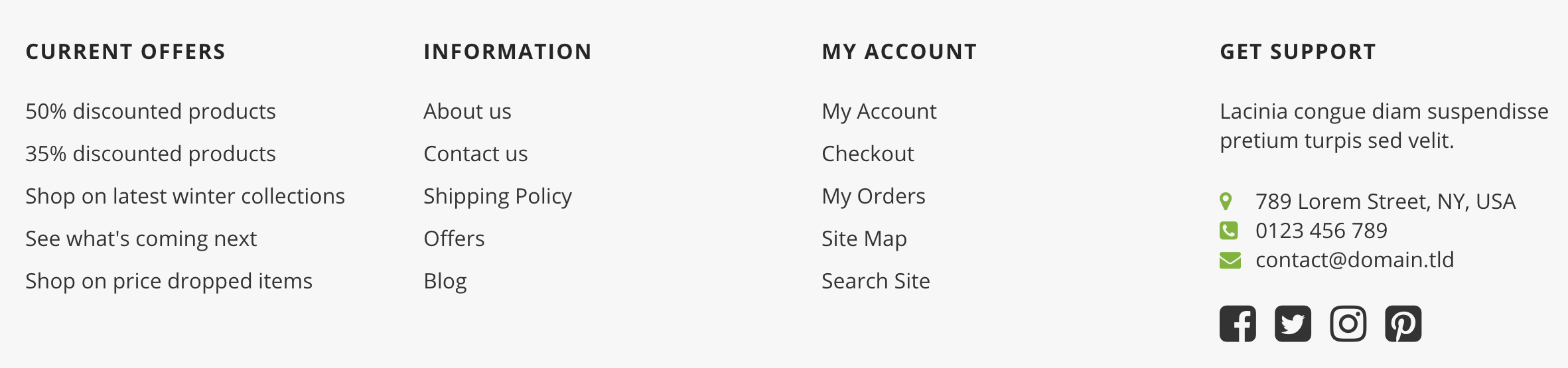The height and width of the screenshot is (368, 1568).
Task: View My Orders page
Action: pos(873,196)
